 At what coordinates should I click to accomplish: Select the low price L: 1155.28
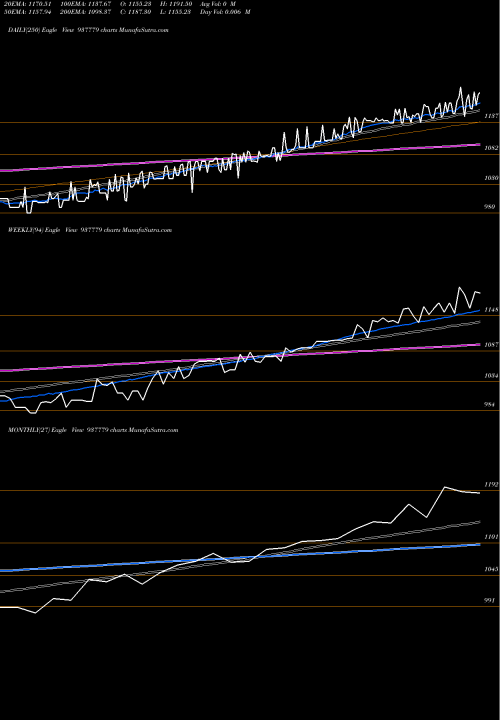(x=176, y=12)
